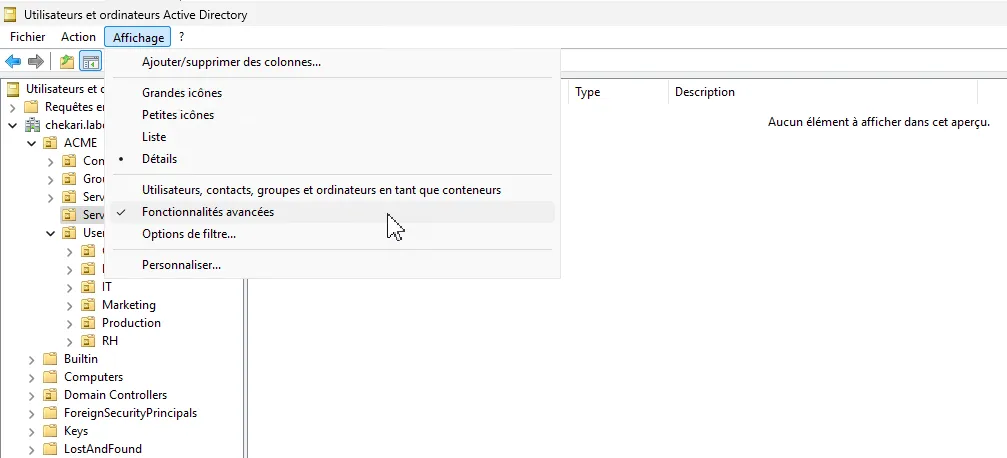Image resolution: width=1007 pixels, height=458 pixels.
Task: Click the Domain Controllers OU icon
Action: pyautogui.click(x=50, y=395)
